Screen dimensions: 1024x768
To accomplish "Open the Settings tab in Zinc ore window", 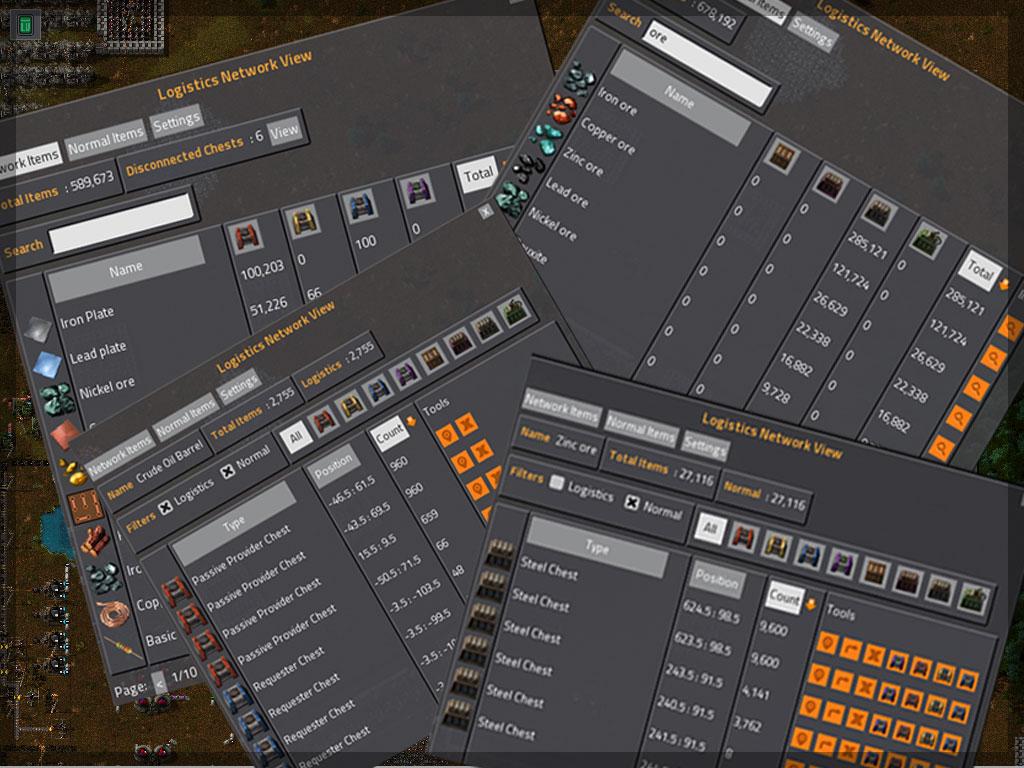I will (705, 445).
